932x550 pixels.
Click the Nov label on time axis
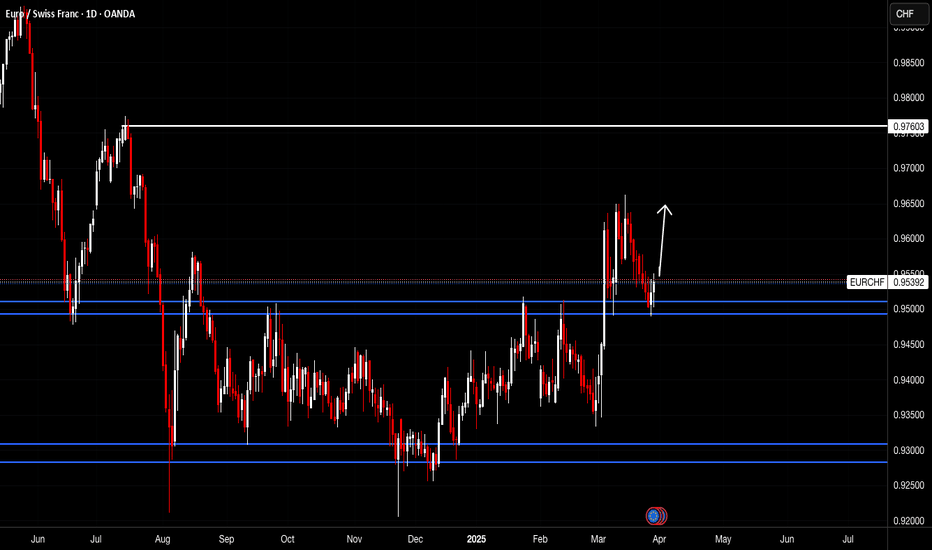[354, 539]
